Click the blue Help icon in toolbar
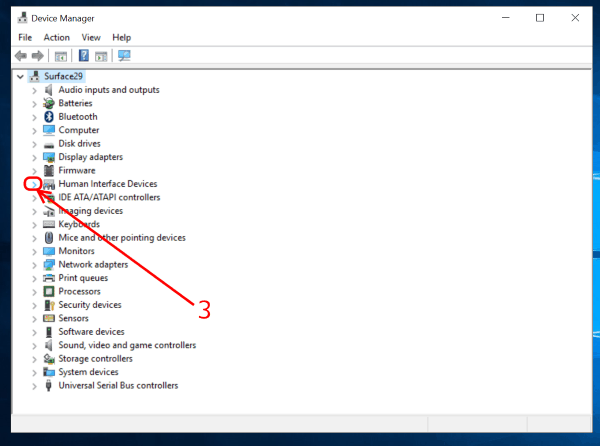This screenshot has width=600, height=446. click(x=84, y=56)
